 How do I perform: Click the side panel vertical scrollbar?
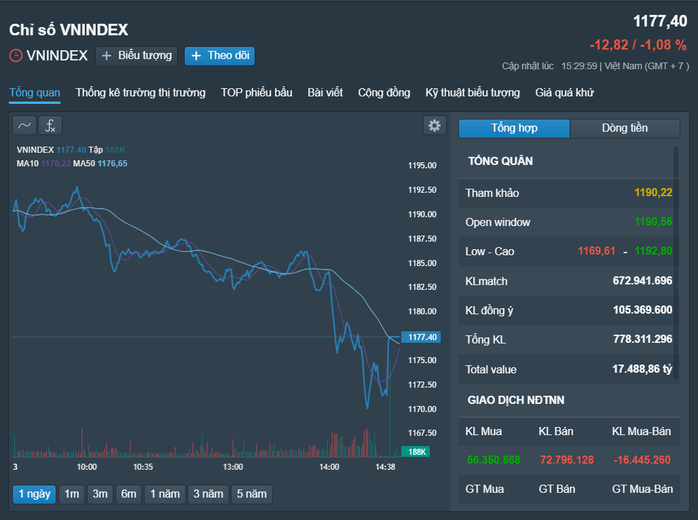[x=676, y=263]
